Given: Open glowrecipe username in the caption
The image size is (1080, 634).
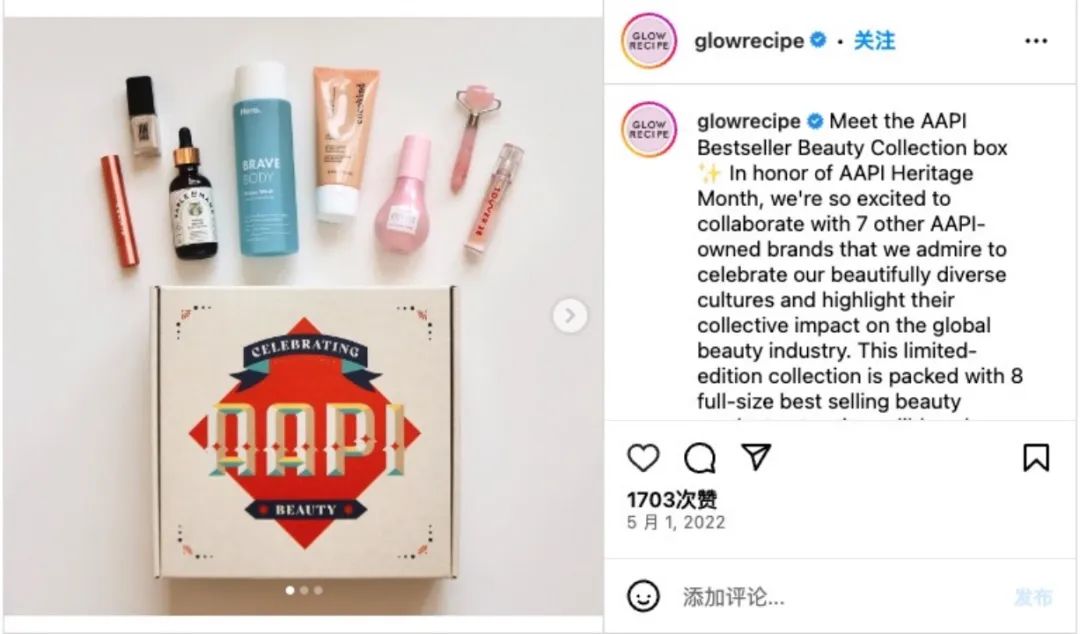Looking at the screenshot, I should coord(749,121).
